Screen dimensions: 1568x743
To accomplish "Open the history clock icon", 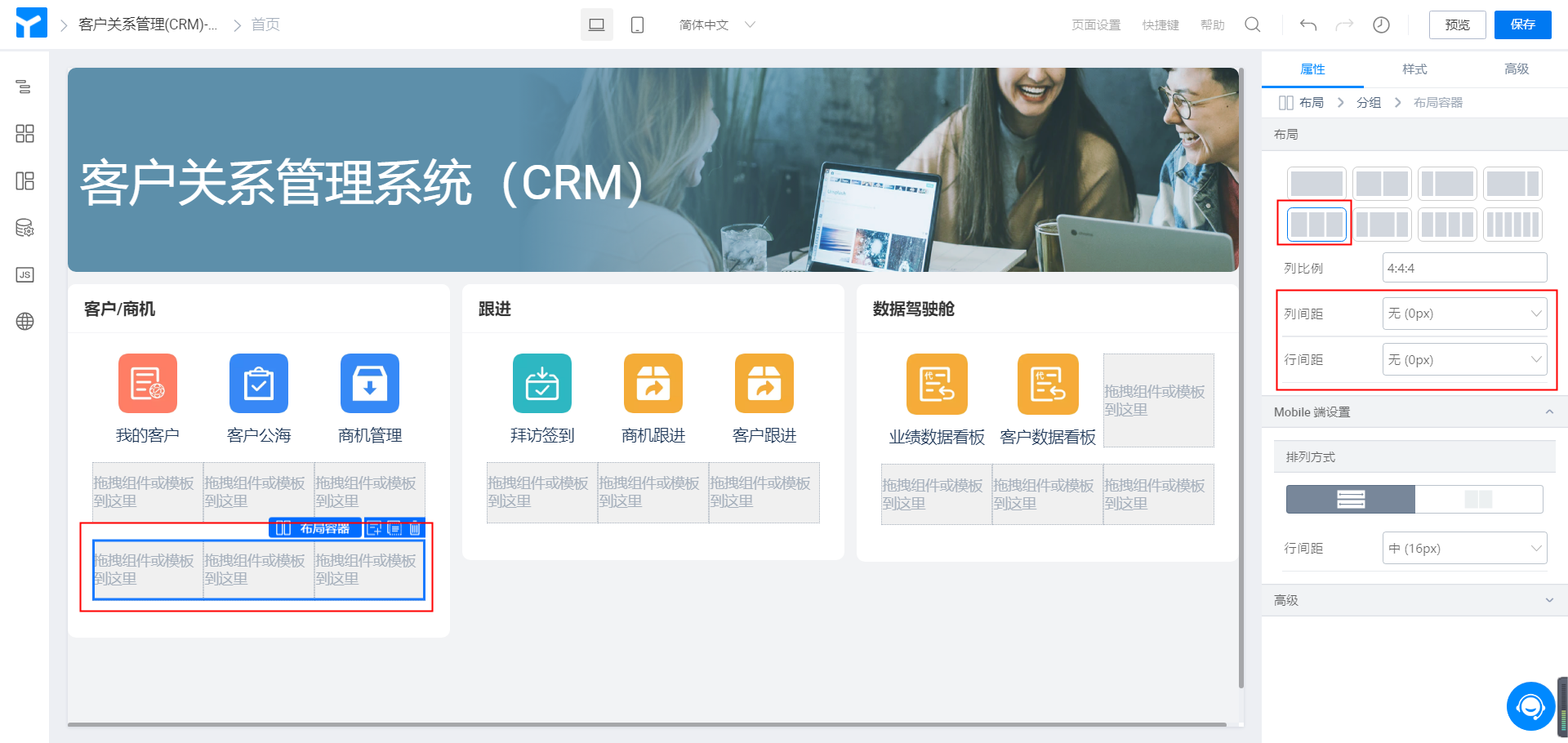I will [1381, 24].
